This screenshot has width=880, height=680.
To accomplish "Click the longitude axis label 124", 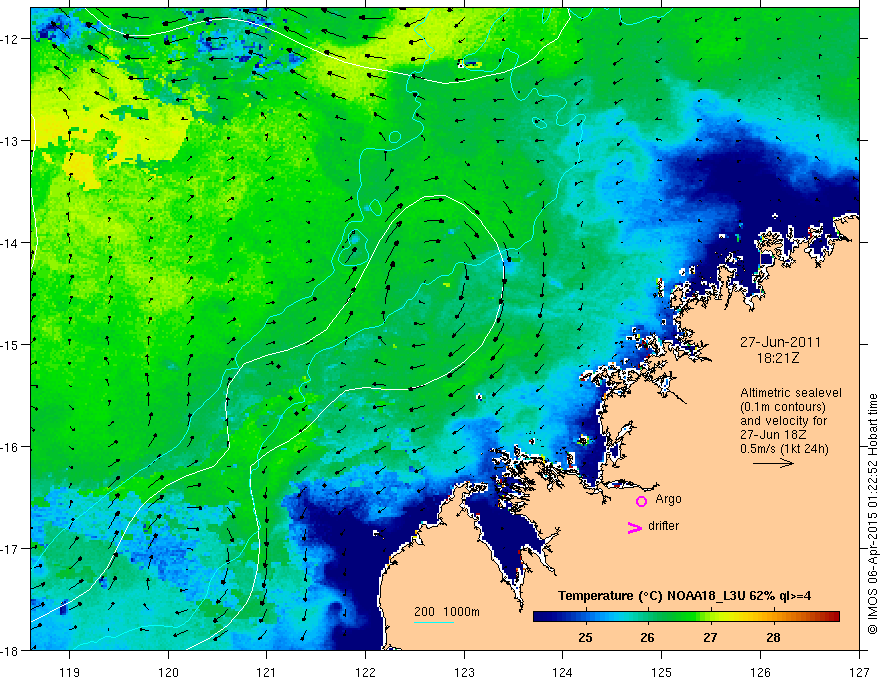I will (x=563, y=672).
